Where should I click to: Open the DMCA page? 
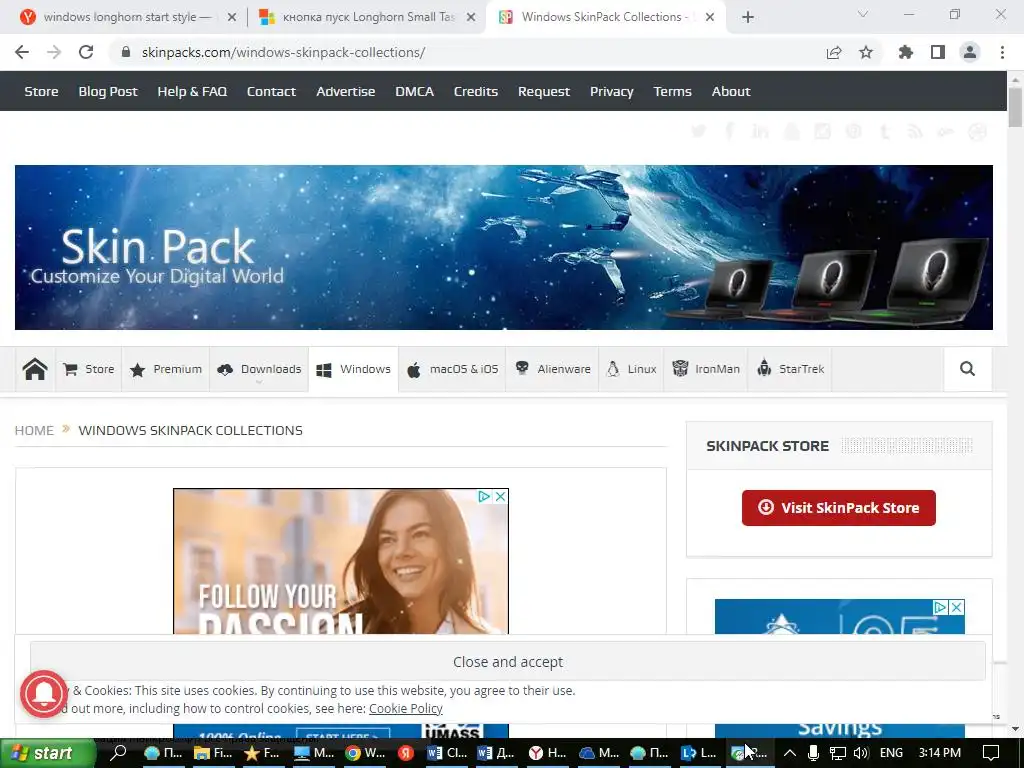tap(414, 91)
